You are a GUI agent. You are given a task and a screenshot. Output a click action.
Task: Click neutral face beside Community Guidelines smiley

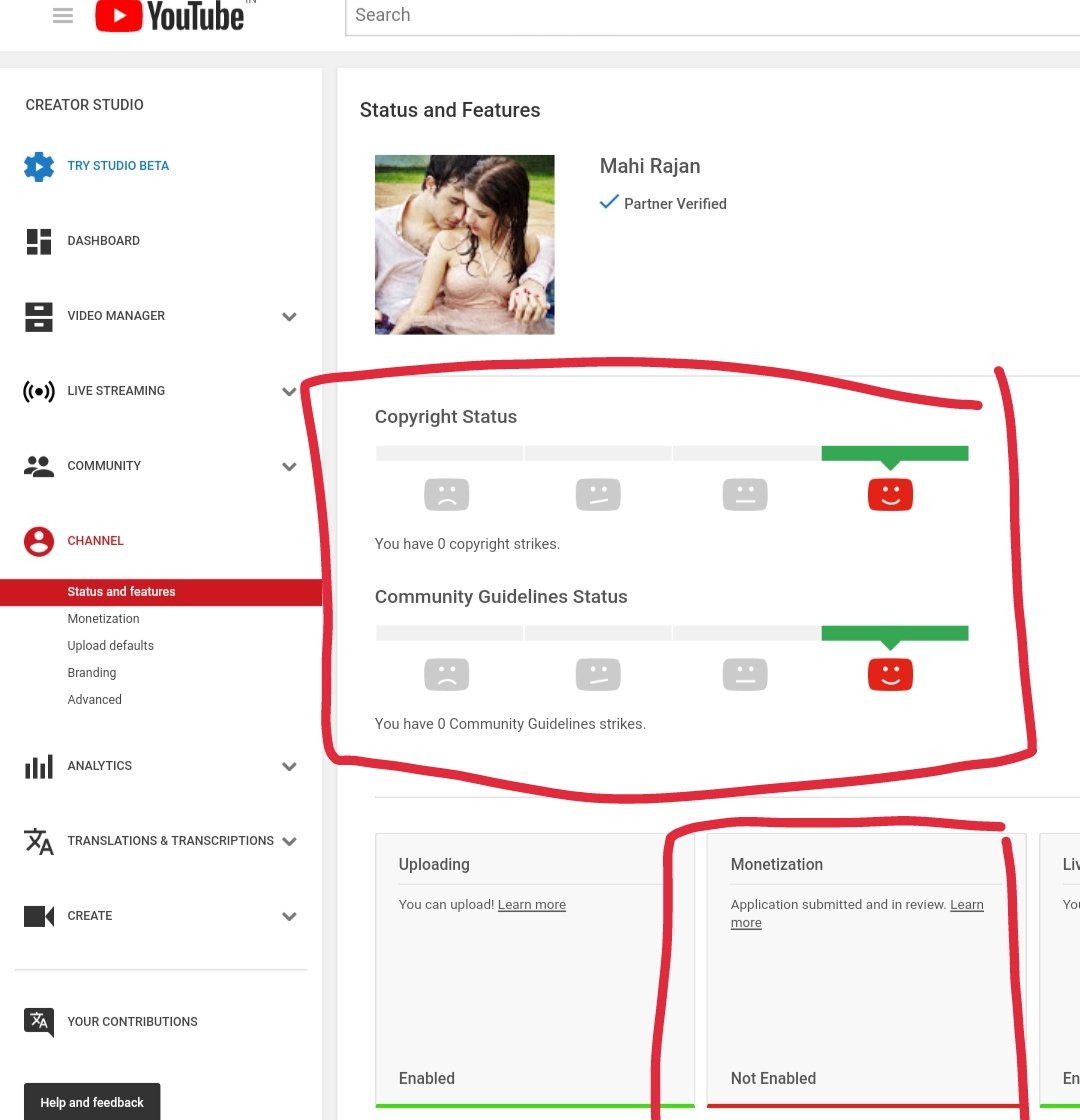click(745, 674)
